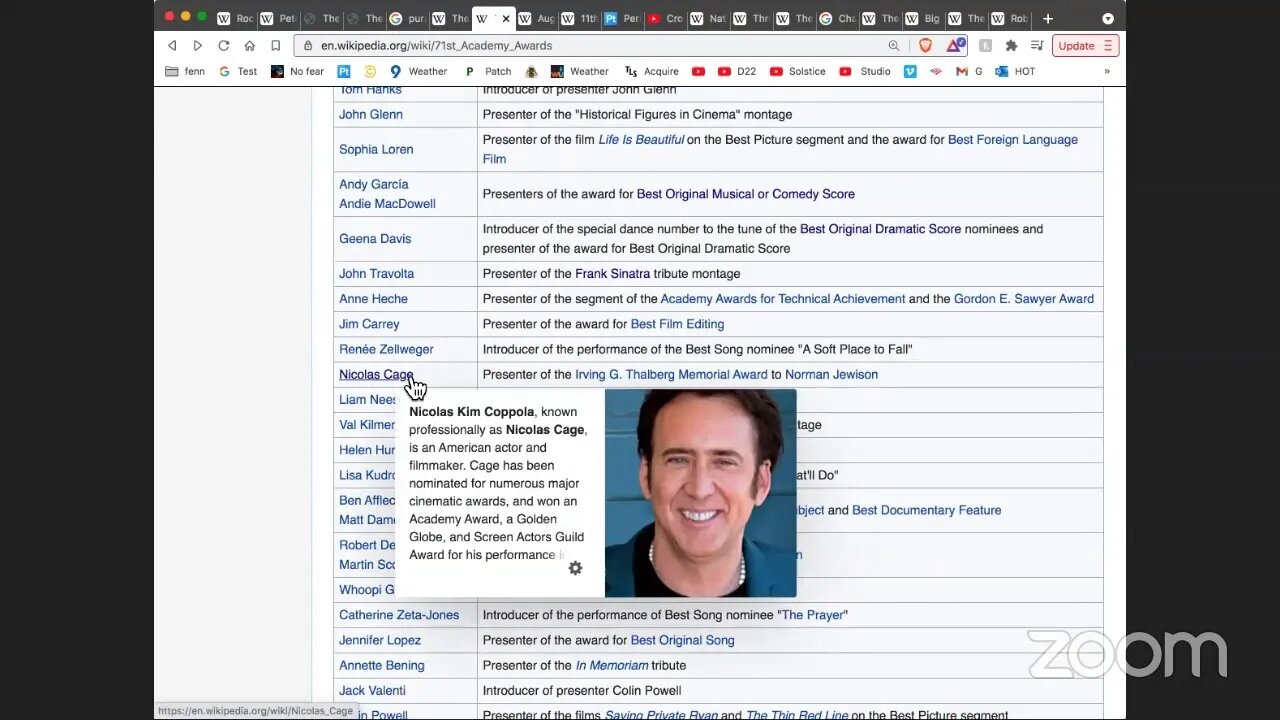Show more bookmarks with the chevron
The height and width of the screenshot is (720, 1280).
click(1107, 71)
